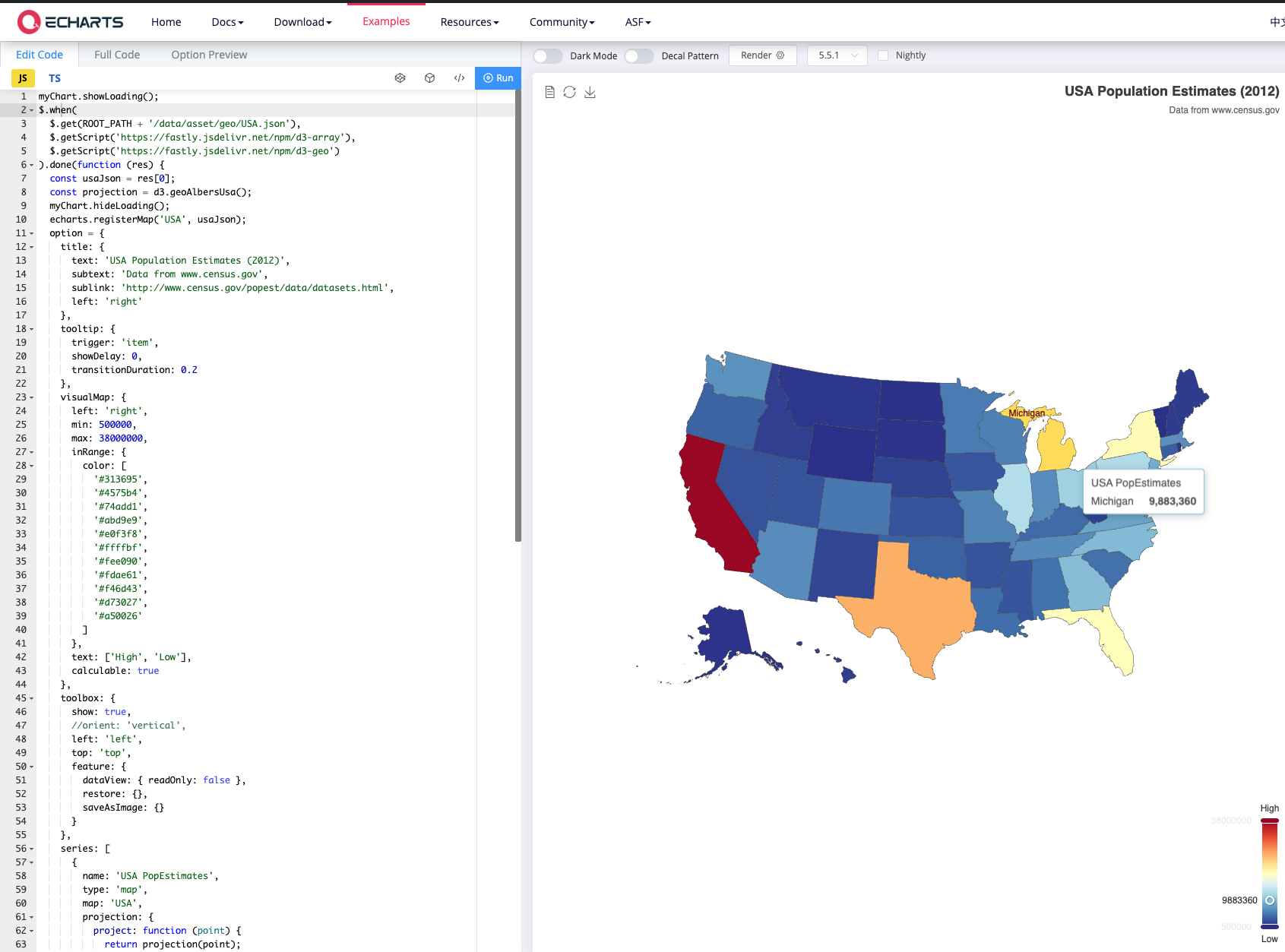This screenshot has width=1285, height=952.
Task: Collapse color array fold at line 28
Action: [x=31, y=466]
